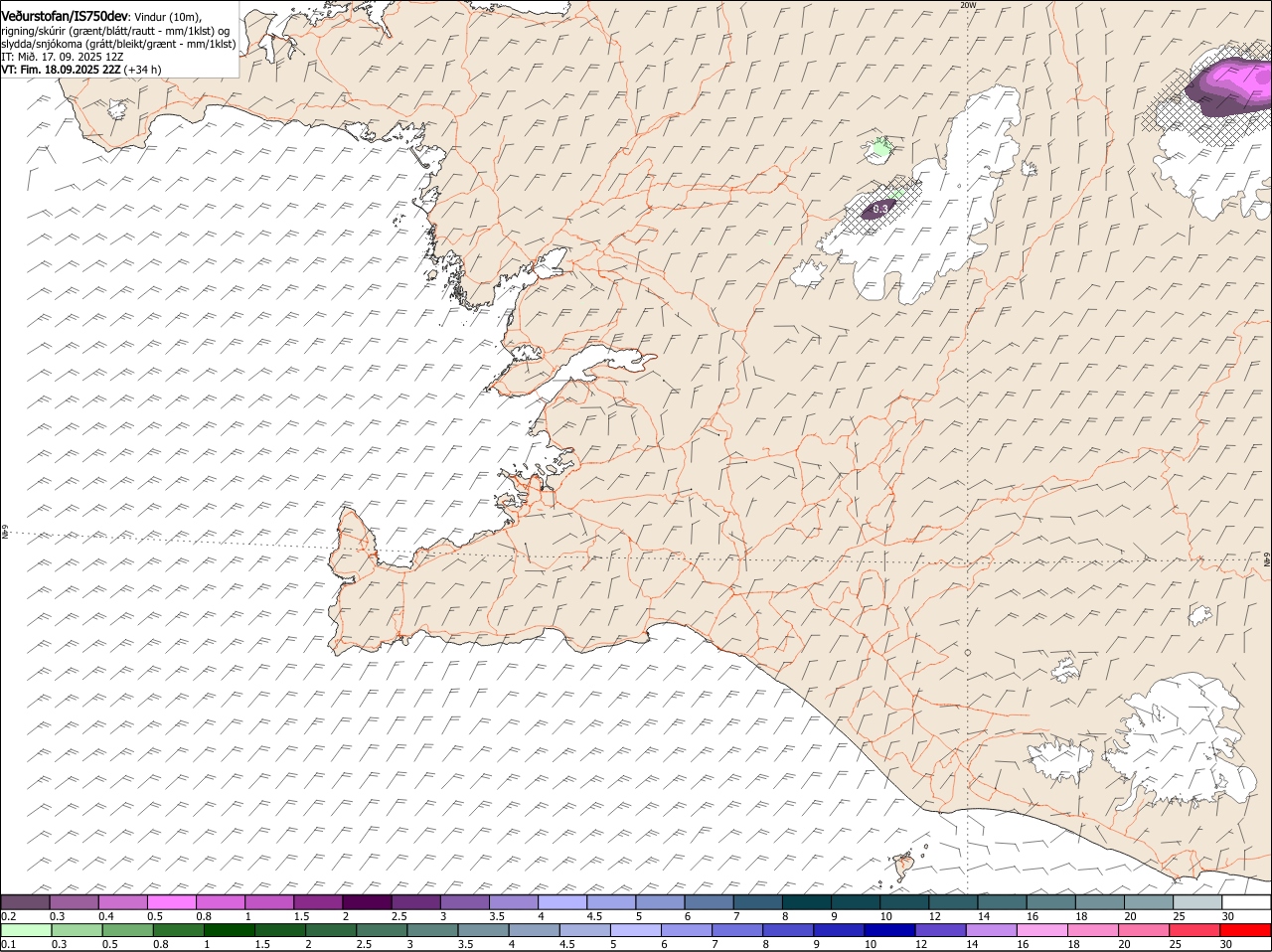The width and height of the screenshot is (1272, 952).
Task: Click the dark blue lower swatch at 10
Action: (889, 930)
